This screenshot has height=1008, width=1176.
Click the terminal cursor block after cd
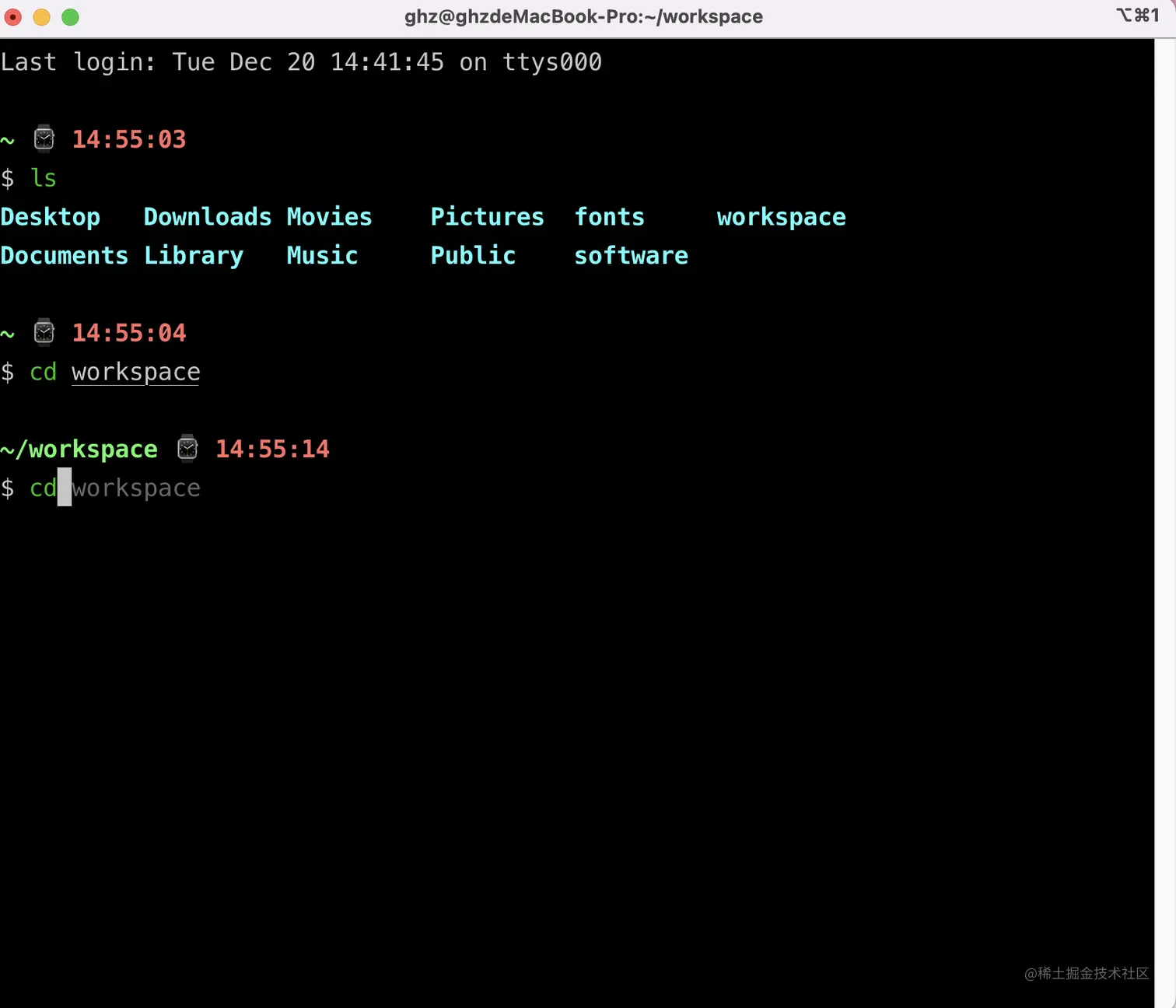tap(65, 487)
